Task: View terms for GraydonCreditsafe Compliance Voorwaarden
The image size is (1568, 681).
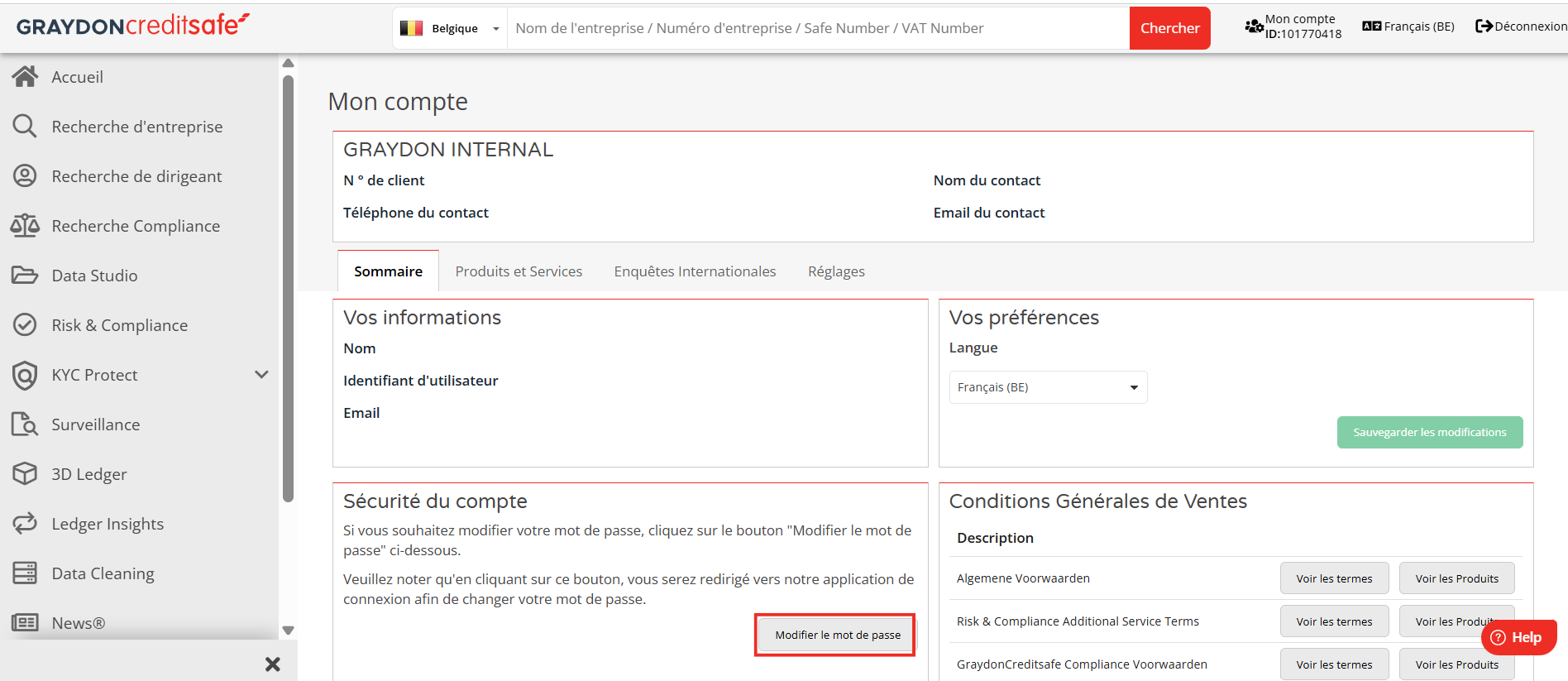Action: pos(1334,664)
